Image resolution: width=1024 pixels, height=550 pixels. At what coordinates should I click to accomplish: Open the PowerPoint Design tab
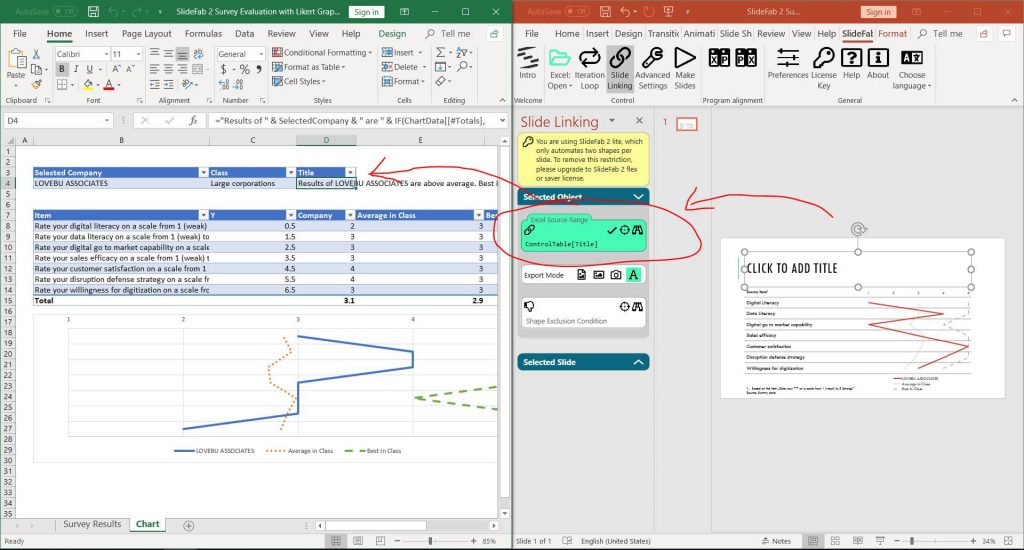click(x=628, y=33)
